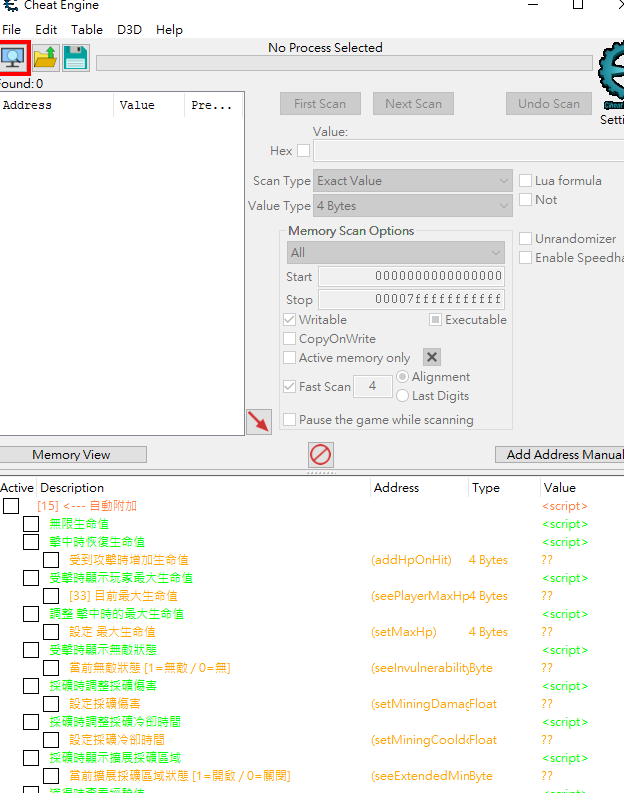Screen dimensions: 624x793
Task: Open the D3D menu
Action: tap(129, 30)
